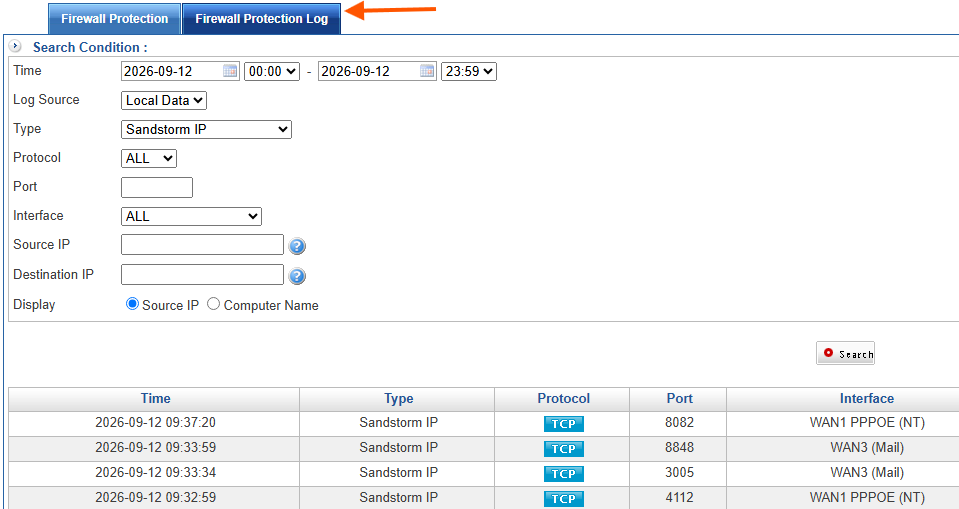
Task: Sort by the Port column header
Action: (679, 399)
